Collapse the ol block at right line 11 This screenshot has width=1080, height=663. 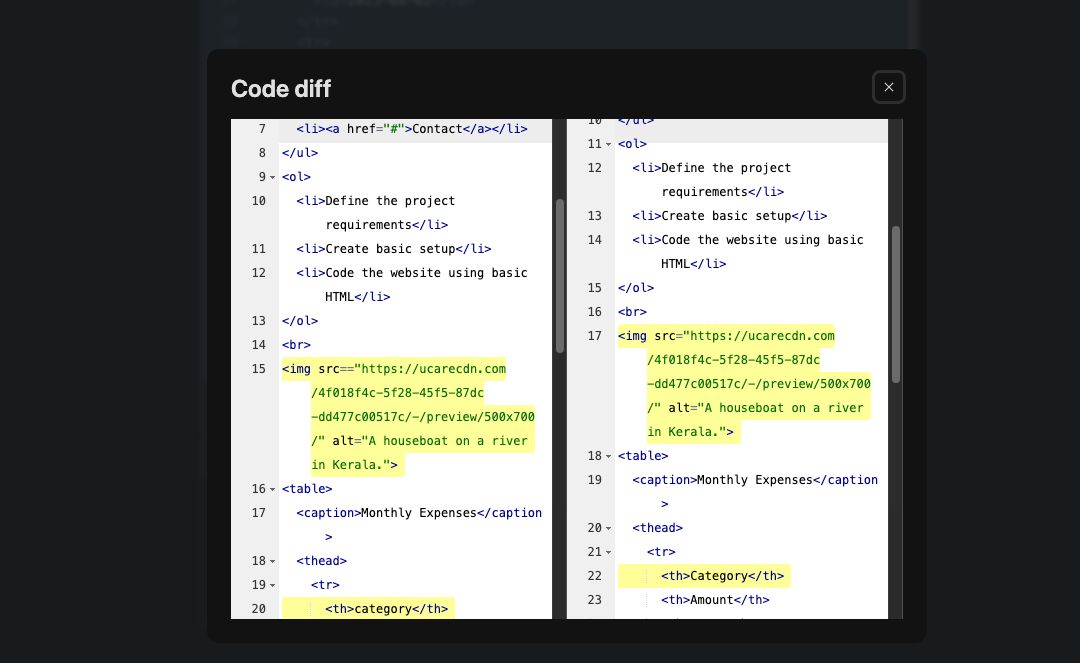point(608,145)
